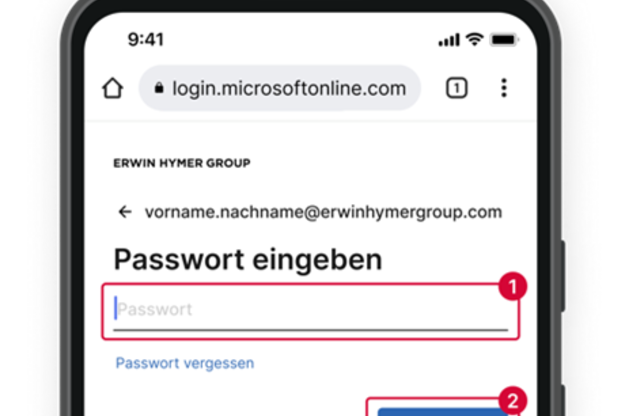Click the phone's upper side button
The height and width of the screenshot is (416, 625).
point(563,276)
